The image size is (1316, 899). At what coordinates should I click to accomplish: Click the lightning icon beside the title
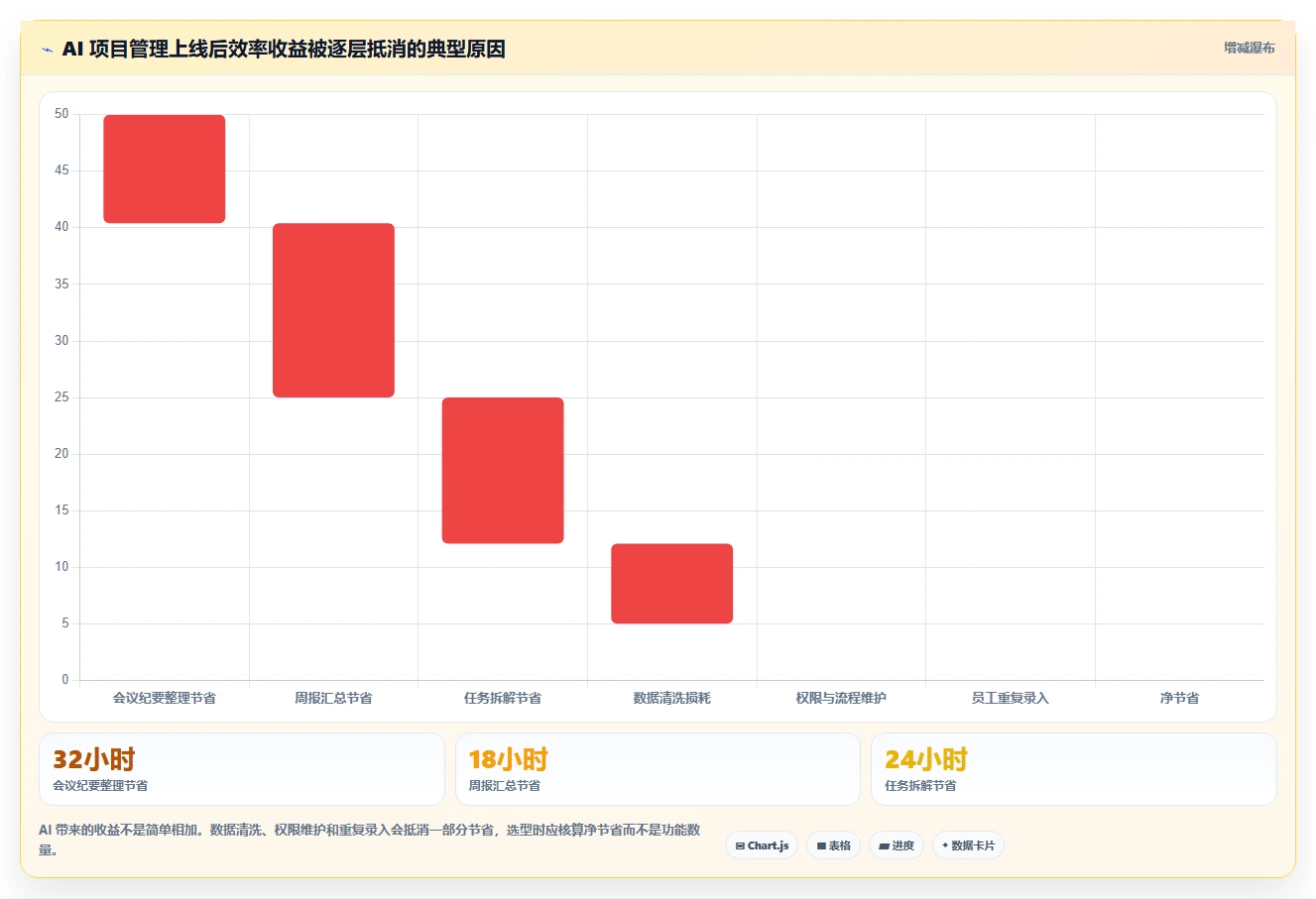pos(47,50)
